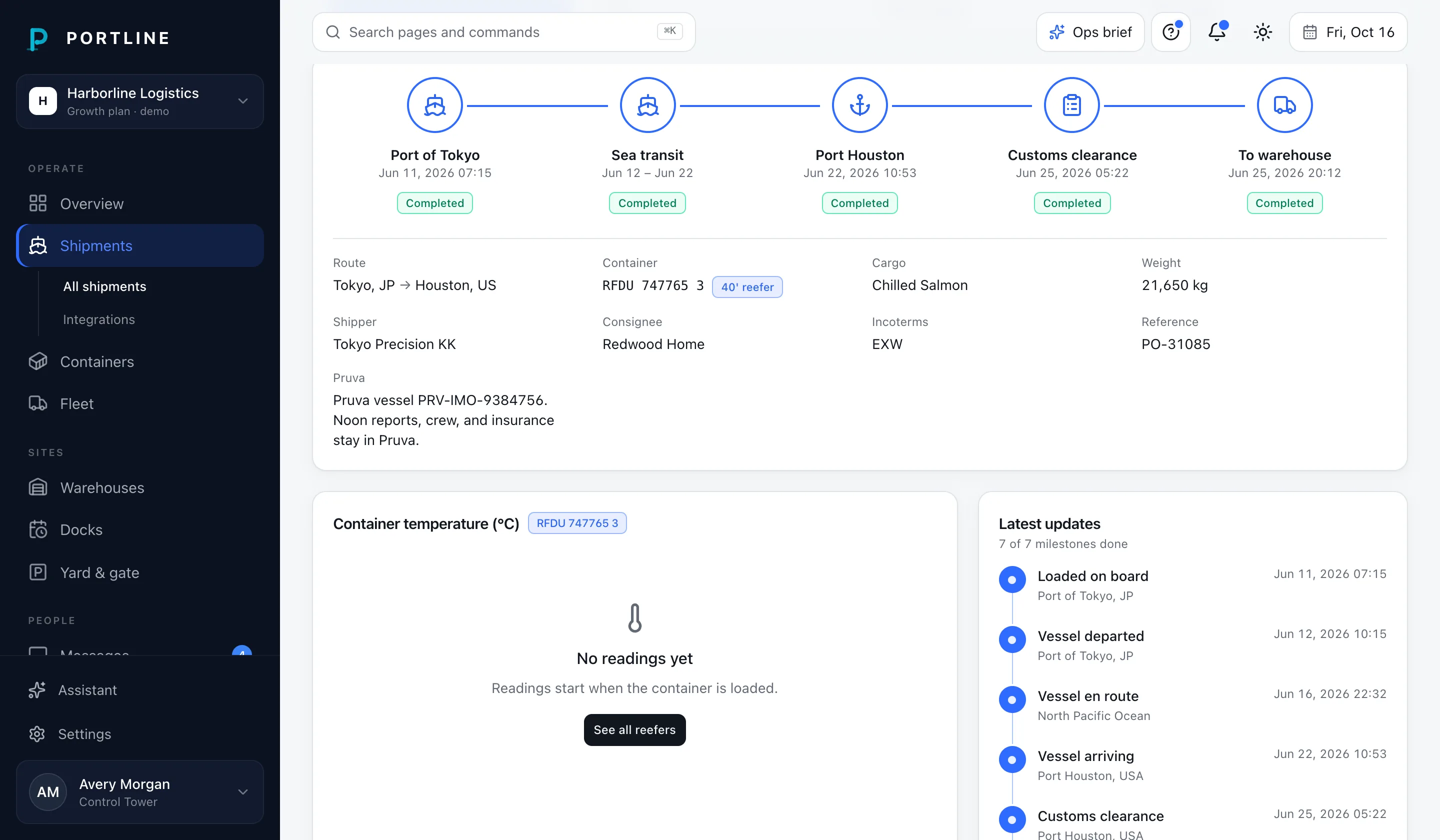Click Completed badge under Port of Tokyo
The image size is (1440, 840).
click(x=435, y=203)
